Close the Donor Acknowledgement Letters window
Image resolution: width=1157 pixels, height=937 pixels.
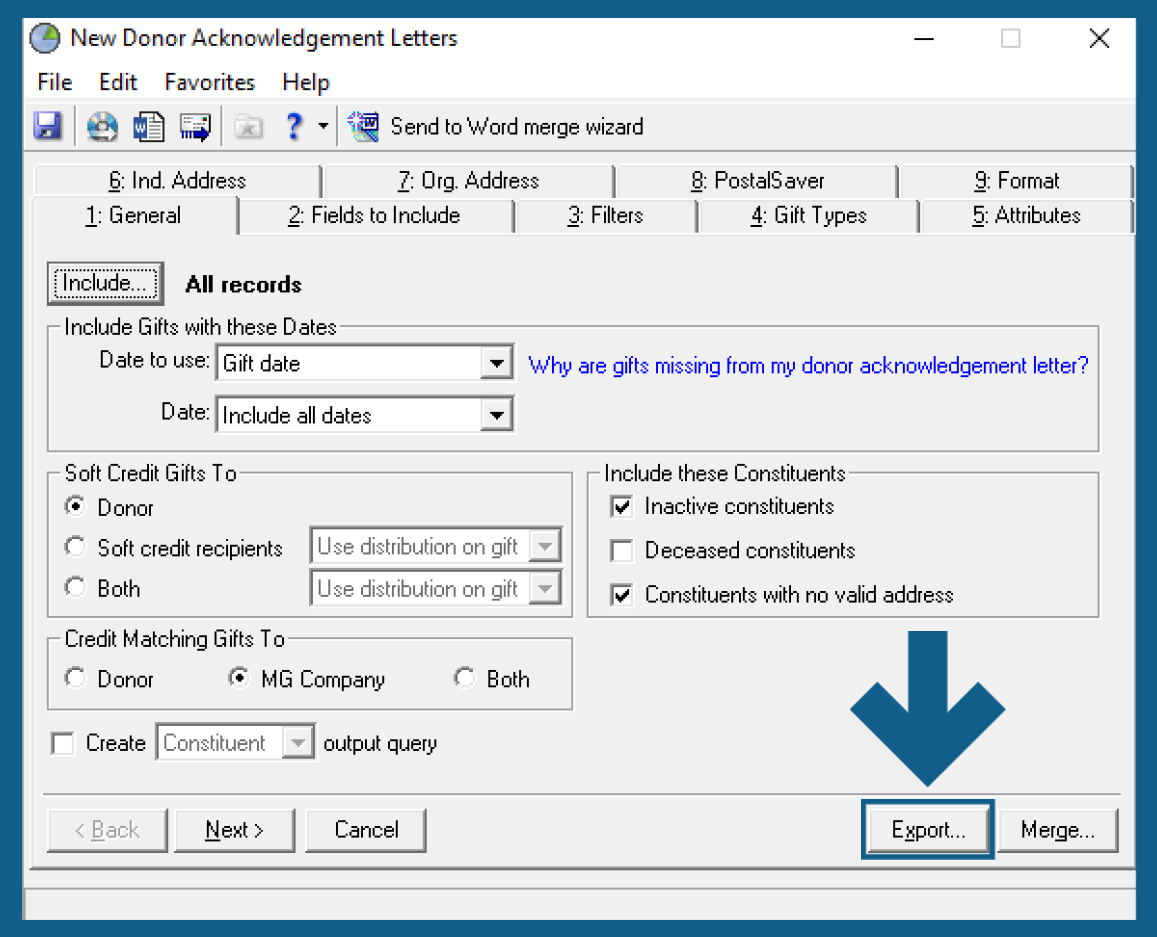(1099, 38)
